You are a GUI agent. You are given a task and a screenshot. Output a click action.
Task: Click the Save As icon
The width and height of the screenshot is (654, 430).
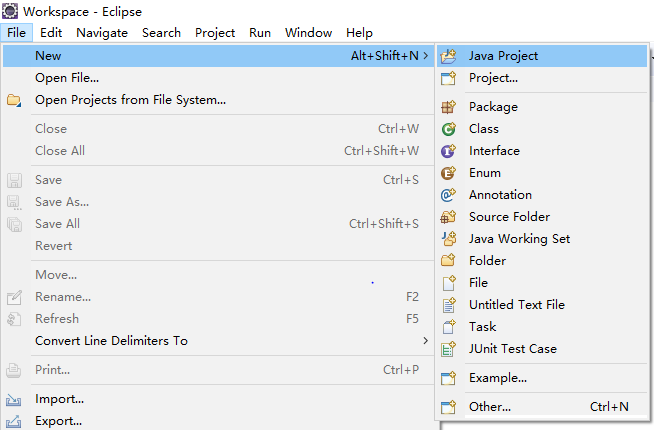coord(14,202)
